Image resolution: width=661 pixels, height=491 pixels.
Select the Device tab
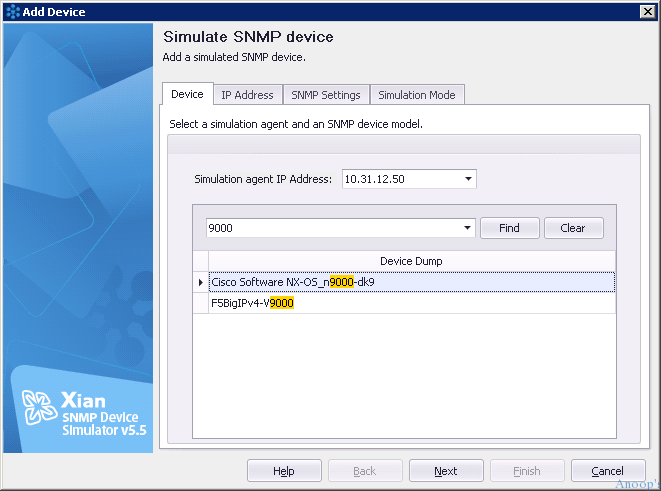[187, 94]
